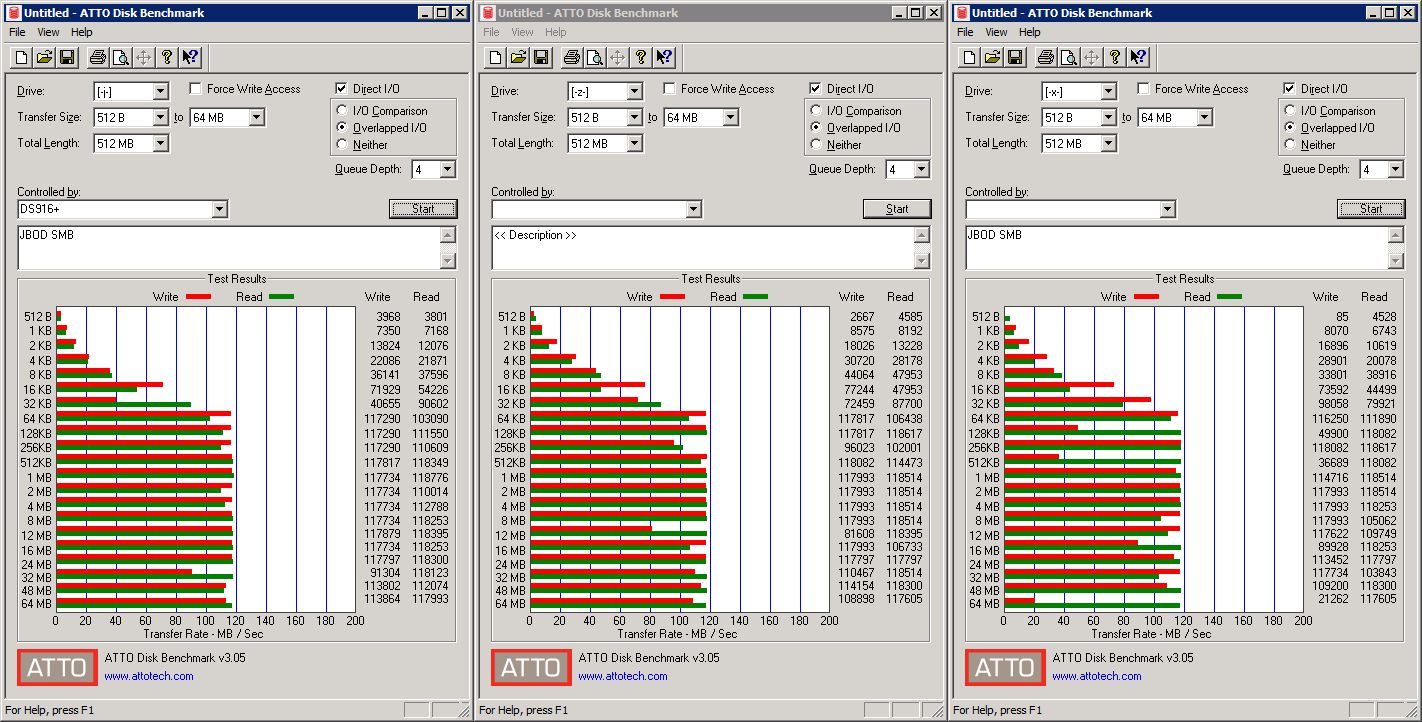Uncheck Direct I/O in middle window

tap(816, 89)
